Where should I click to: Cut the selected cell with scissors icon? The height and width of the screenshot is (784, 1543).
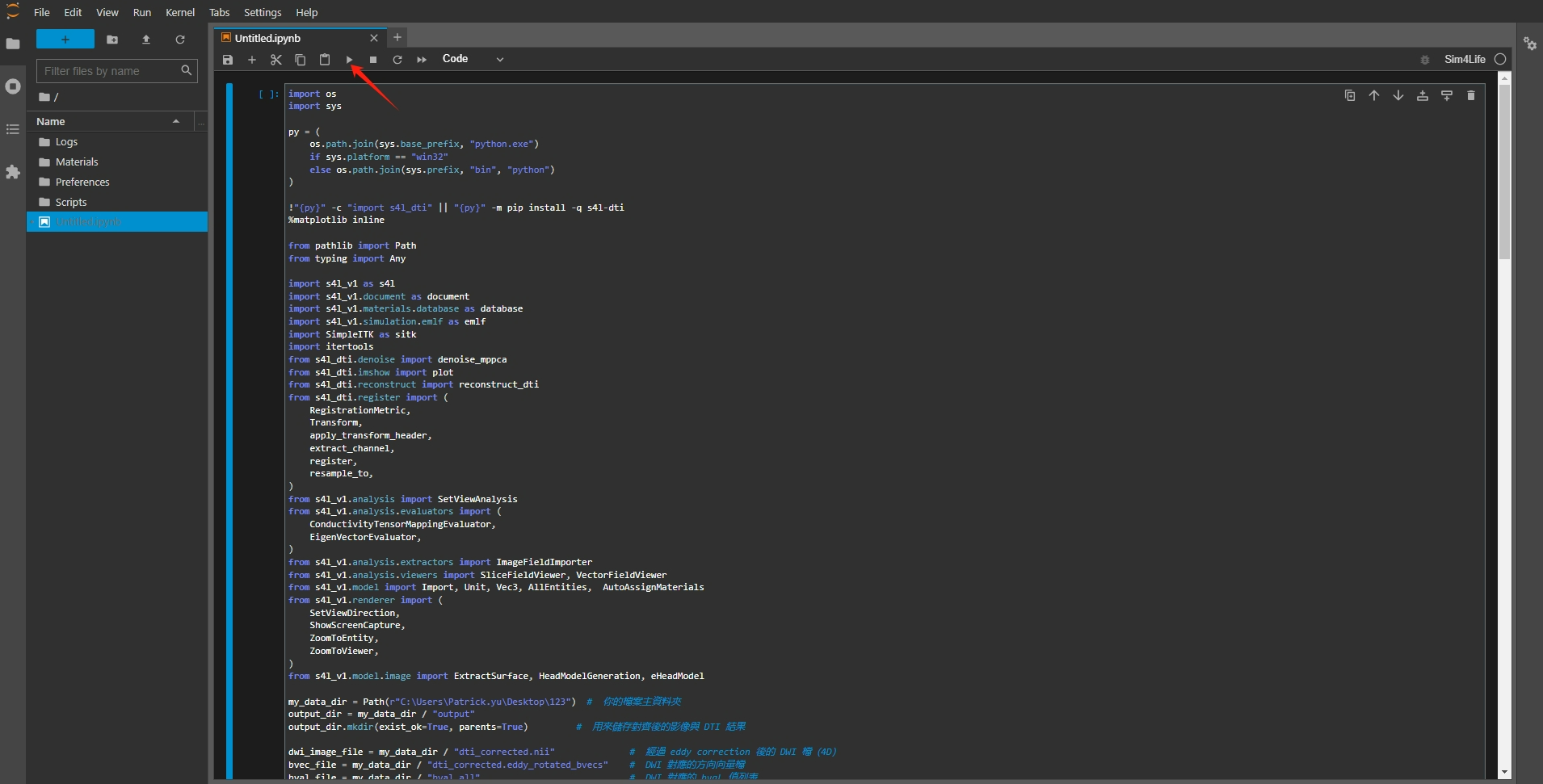click(276, 60)
